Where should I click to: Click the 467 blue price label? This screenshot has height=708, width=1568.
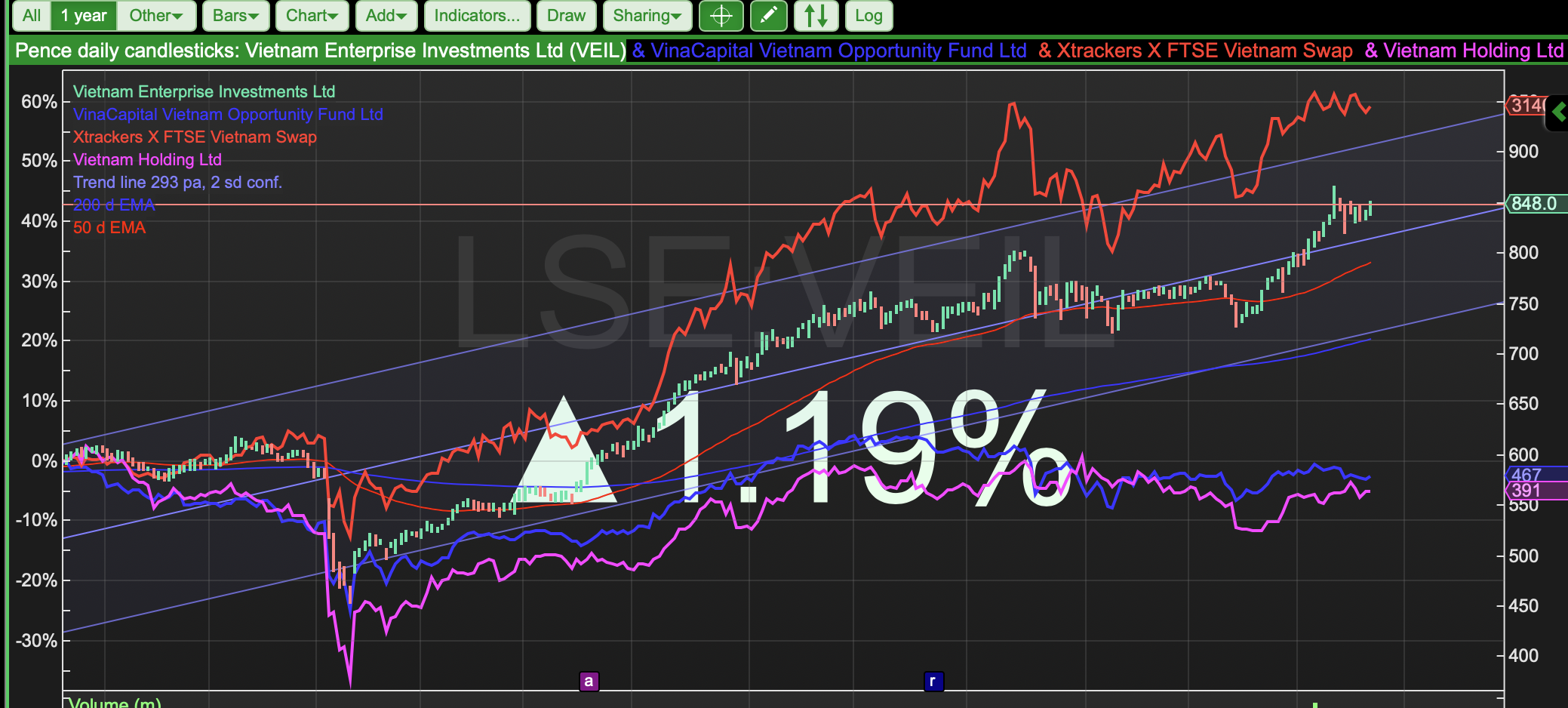coord(1536,475)
